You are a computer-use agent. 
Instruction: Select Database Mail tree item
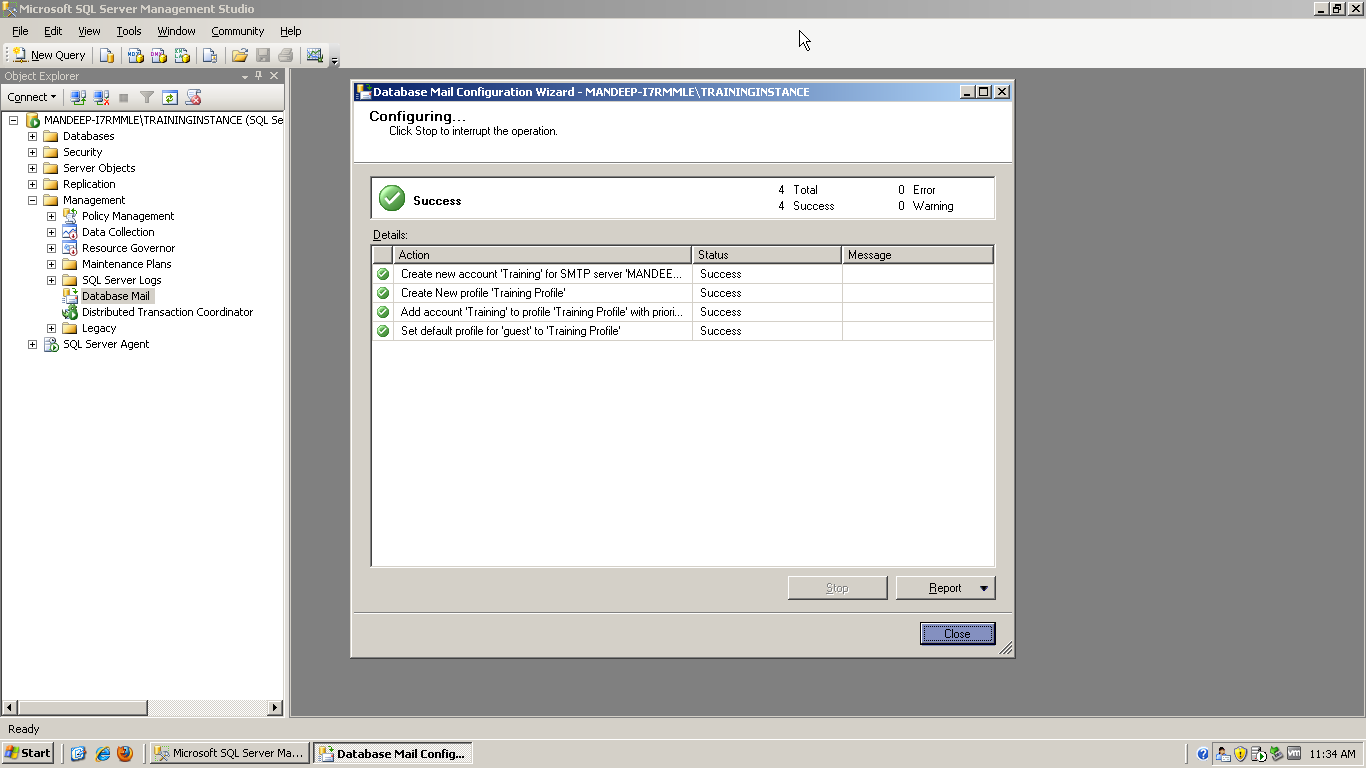pos(116,296)
